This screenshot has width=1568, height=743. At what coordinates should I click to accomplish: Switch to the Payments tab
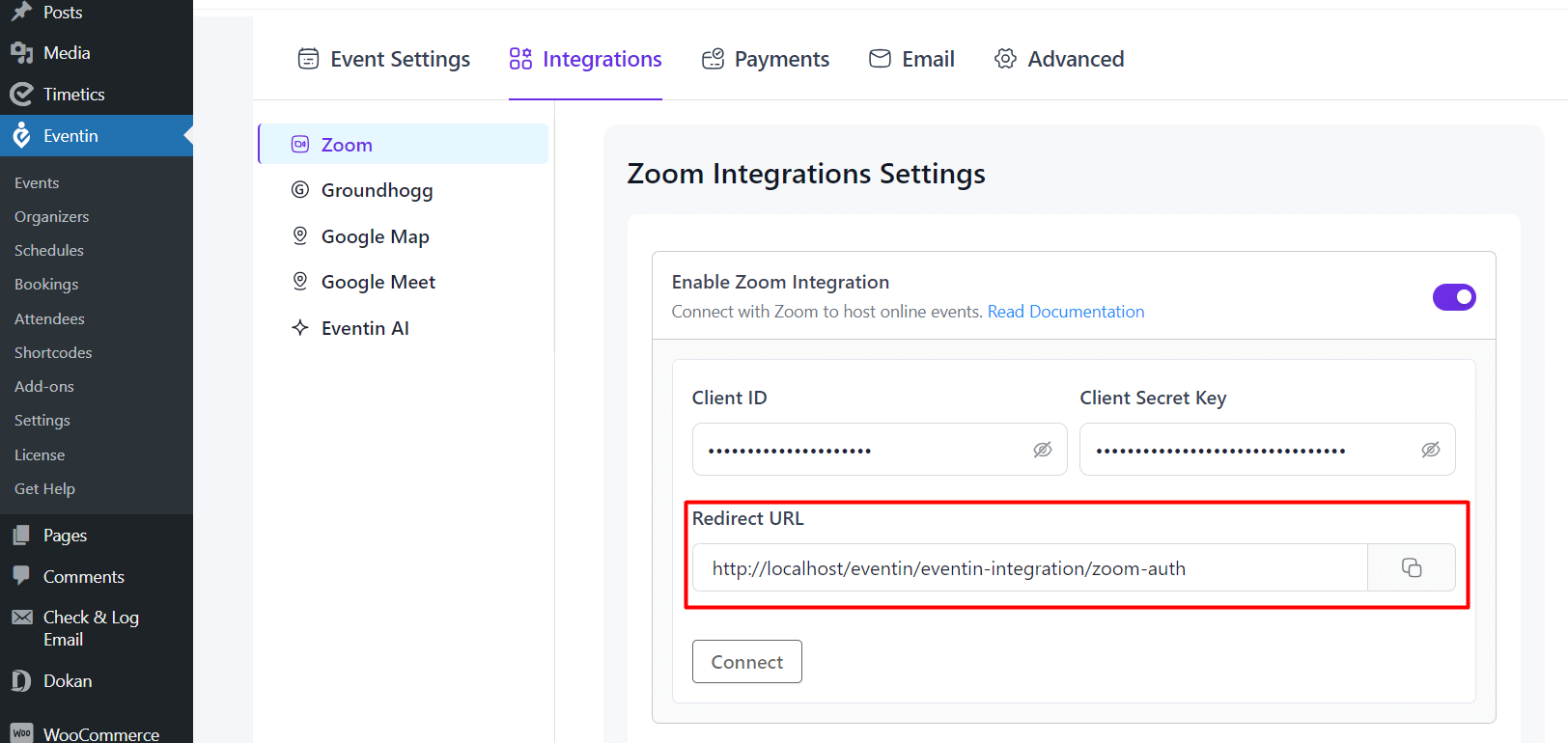(x=765, y=59)
